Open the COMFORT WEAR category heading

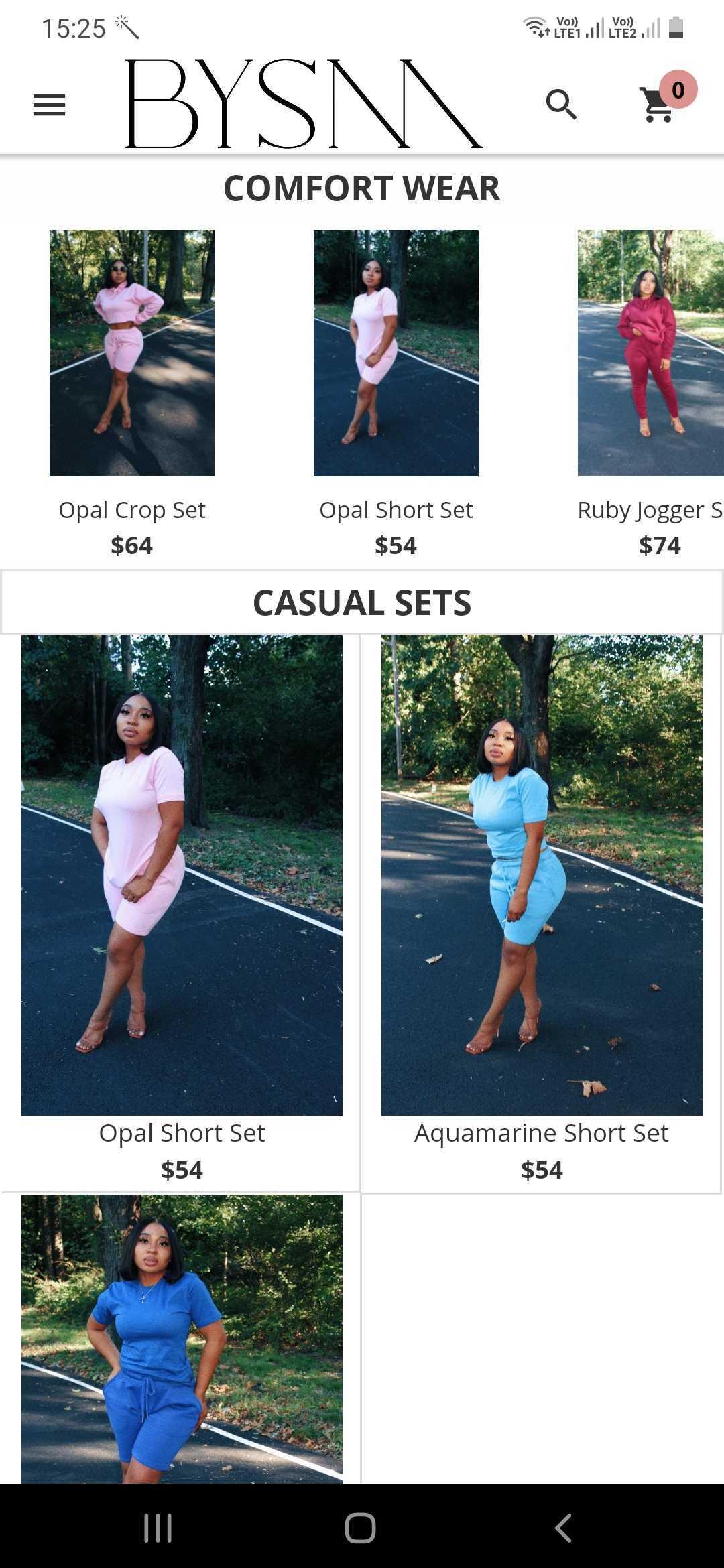tap(362, 188)
